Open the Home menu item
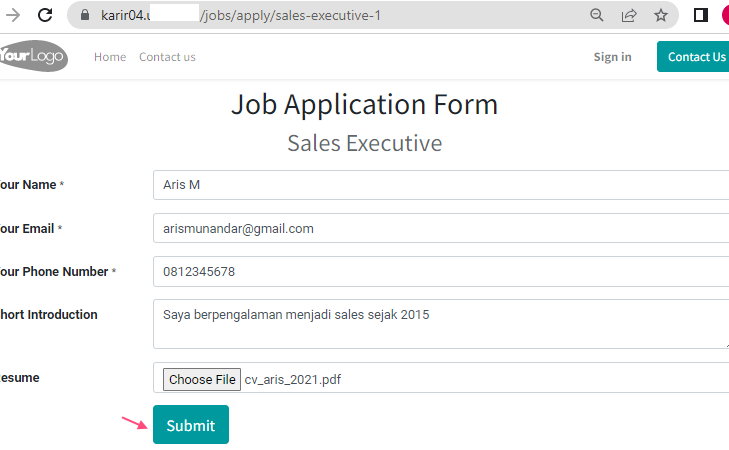 tap(110, 57)
